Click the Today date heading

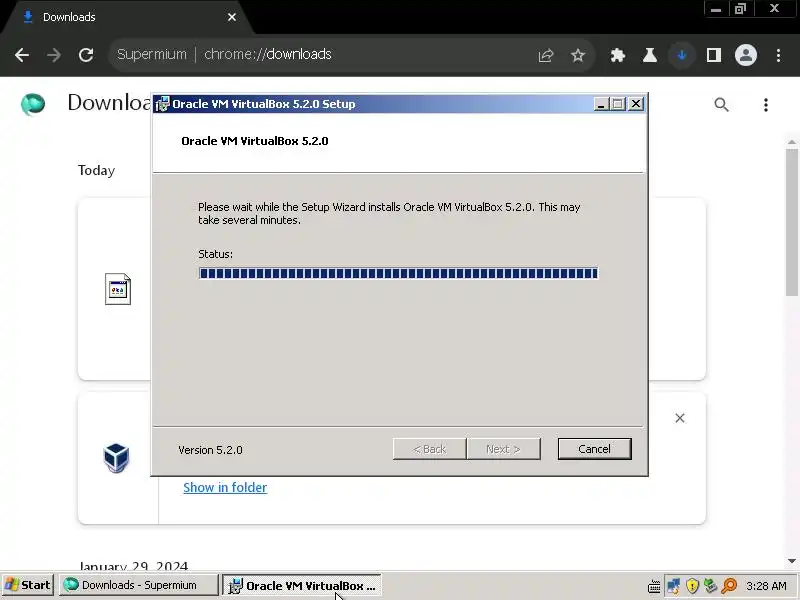pos(96,170)
